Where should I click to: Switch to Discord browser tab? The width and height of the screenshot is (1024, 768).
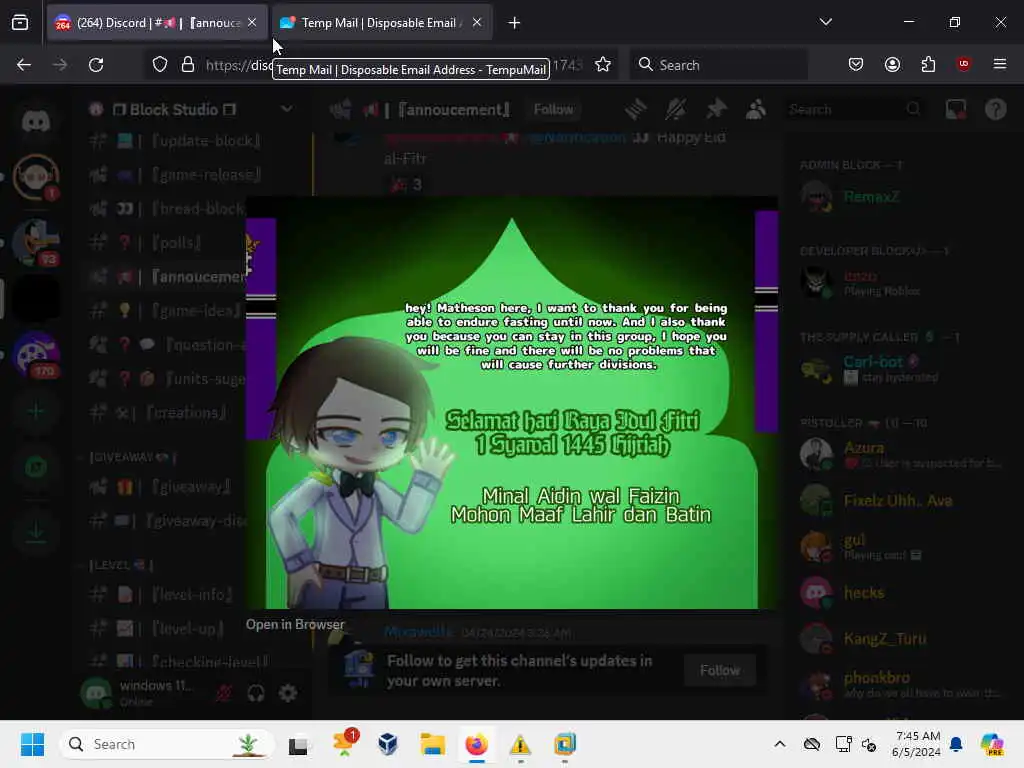(155, 23)
